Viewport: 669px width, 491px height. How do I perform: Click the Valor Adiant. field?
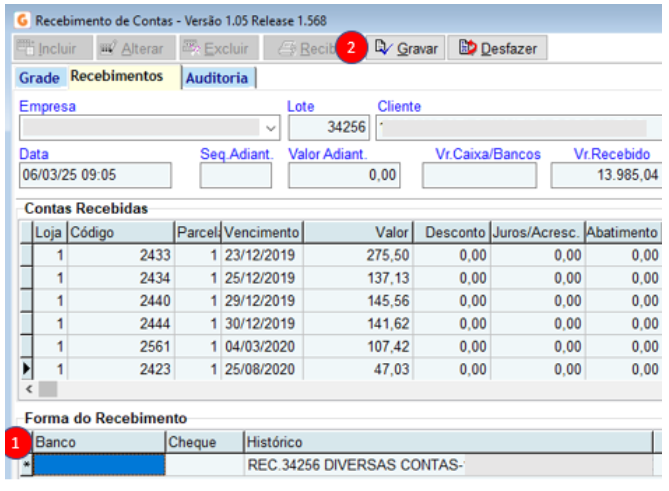click(344, 175)
